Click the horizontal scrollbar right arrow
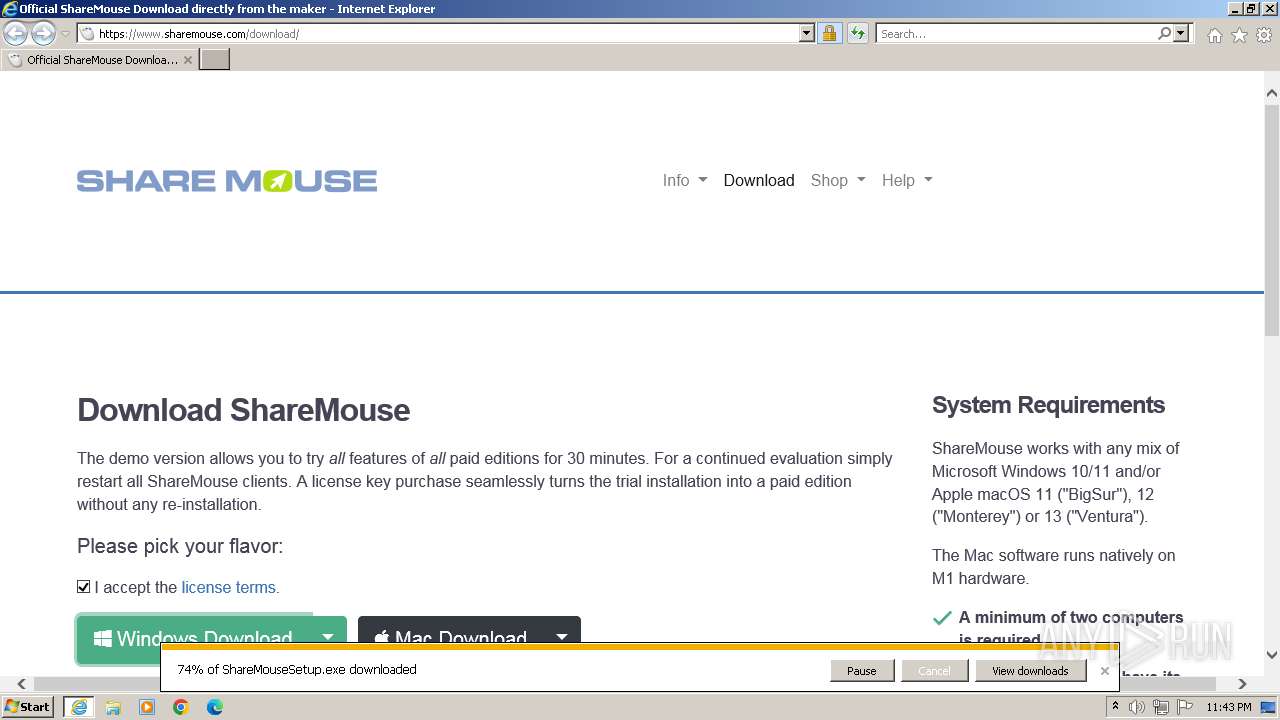This screenshot has height=720, width=1280. tap(1242, 684)
